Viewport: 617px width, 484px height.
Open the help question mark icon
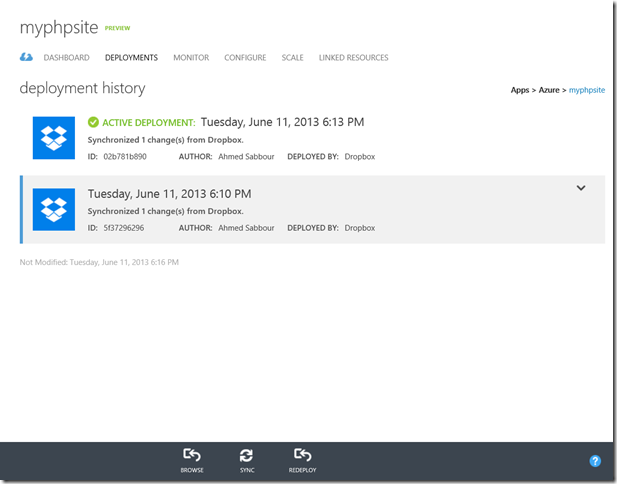pyautogui.click(x=595, y=461)
